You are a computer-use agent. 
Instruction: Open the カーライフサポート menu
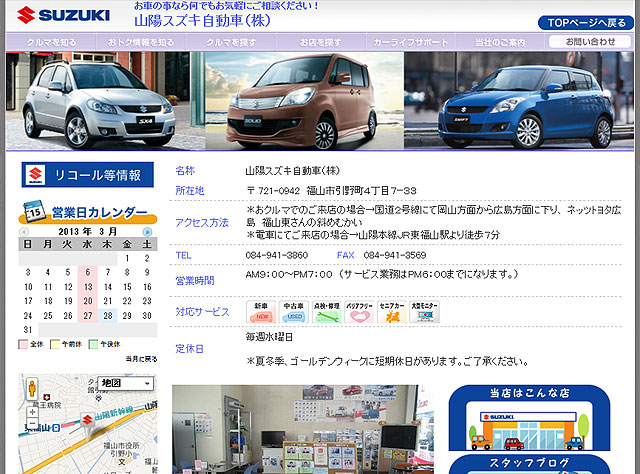point(410,42)
